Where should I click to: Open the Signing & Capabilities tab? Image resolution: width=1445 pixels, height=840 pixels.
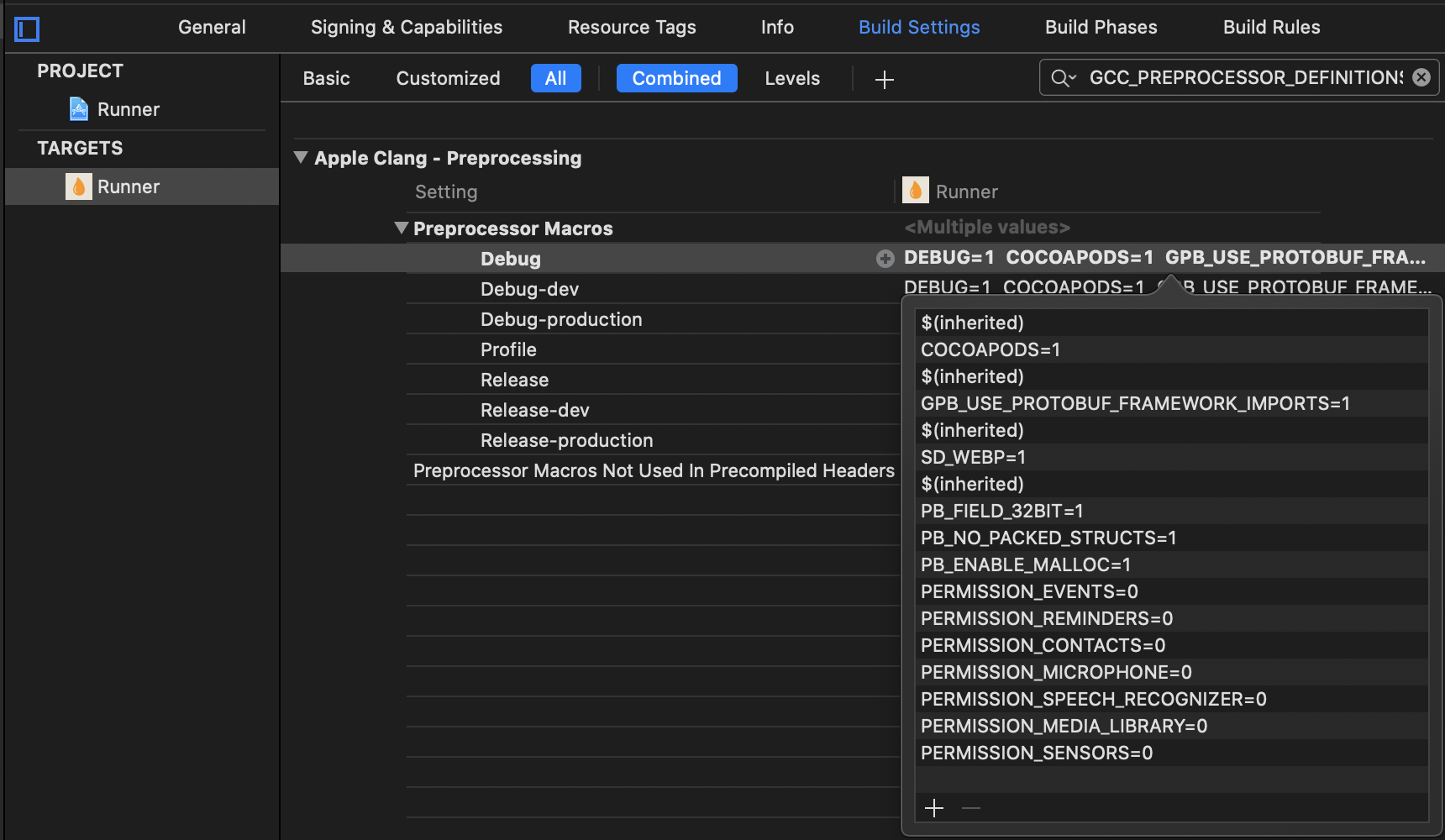pyautogui.click(x=406, y=26)
